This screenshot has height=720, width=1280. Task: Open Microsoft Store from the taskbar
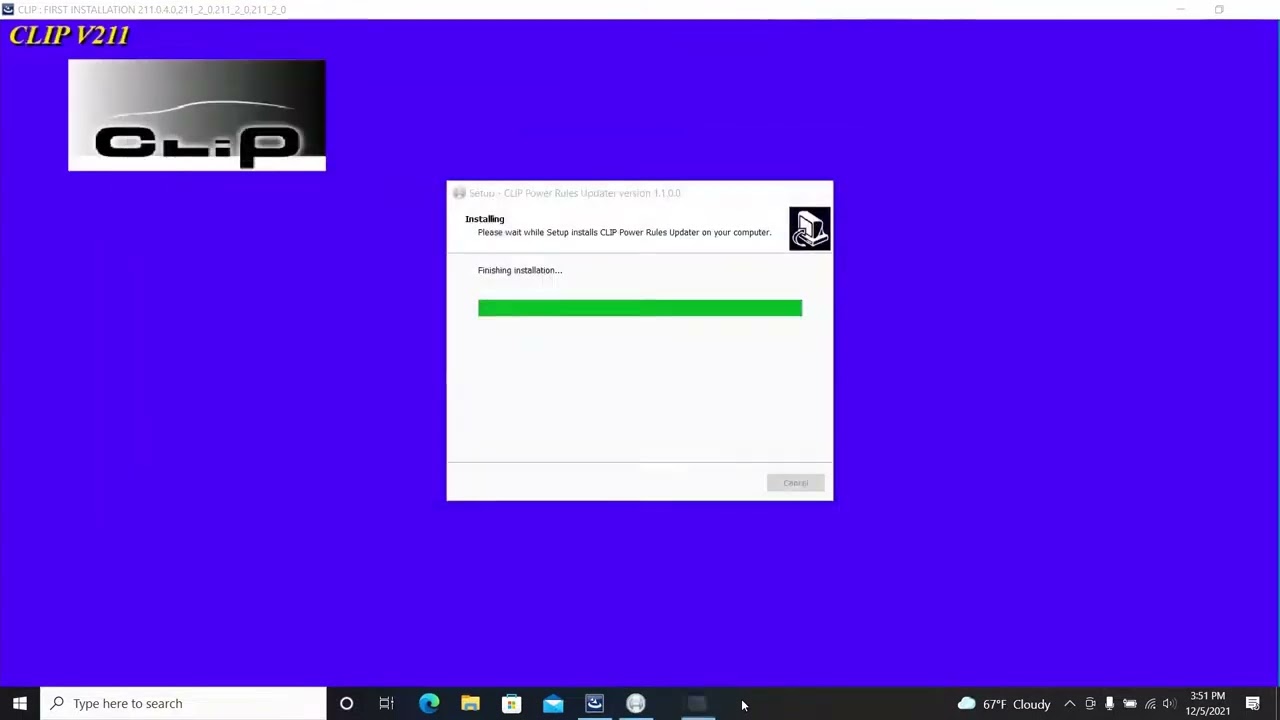pyautogui.click(x=511, y=703)
